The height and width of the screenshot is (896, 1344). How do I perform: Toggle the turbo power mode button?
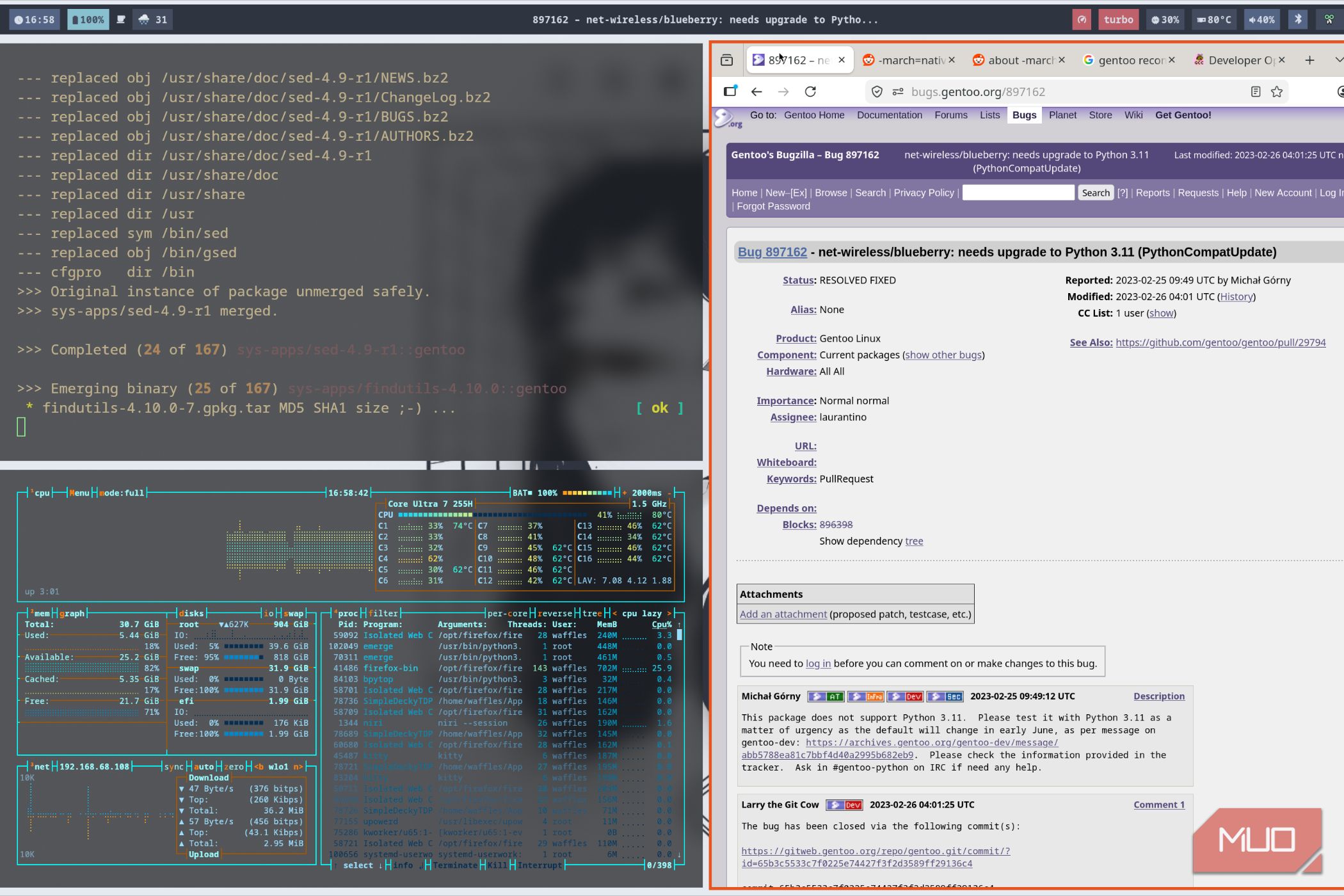[1118, 20]
